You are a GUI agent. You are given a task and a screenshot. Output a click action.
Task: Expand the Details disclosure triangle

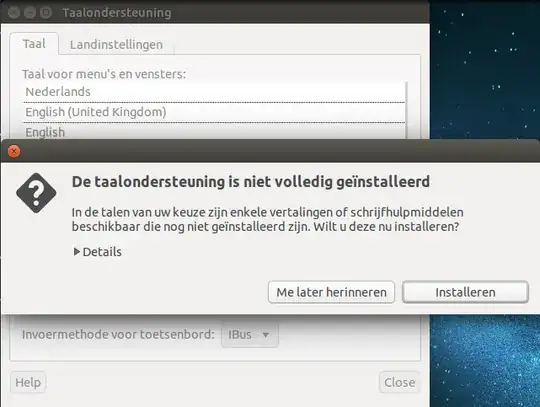tap(77, 252)
